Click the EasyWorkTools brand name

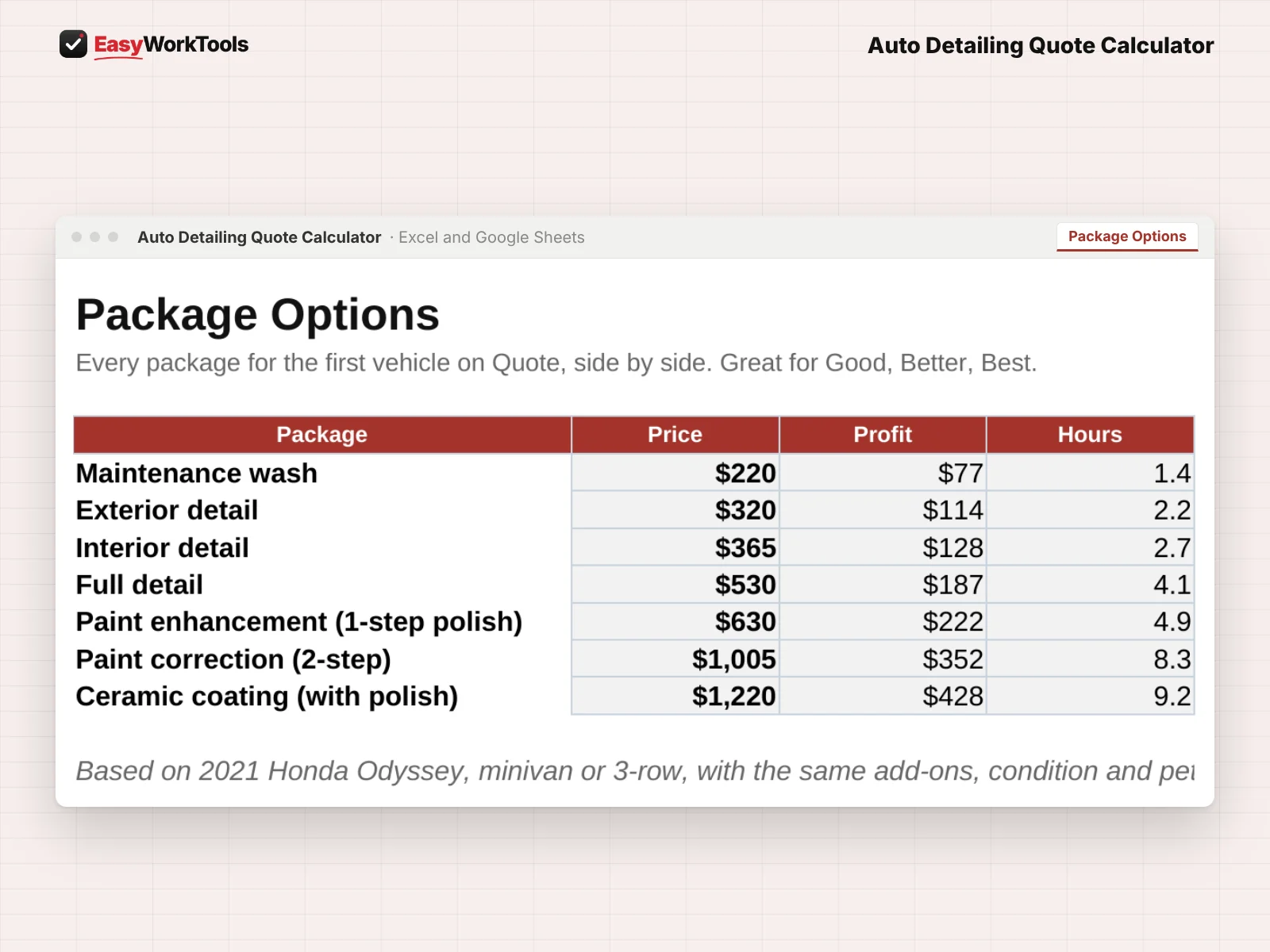click(x=171, y=44)
